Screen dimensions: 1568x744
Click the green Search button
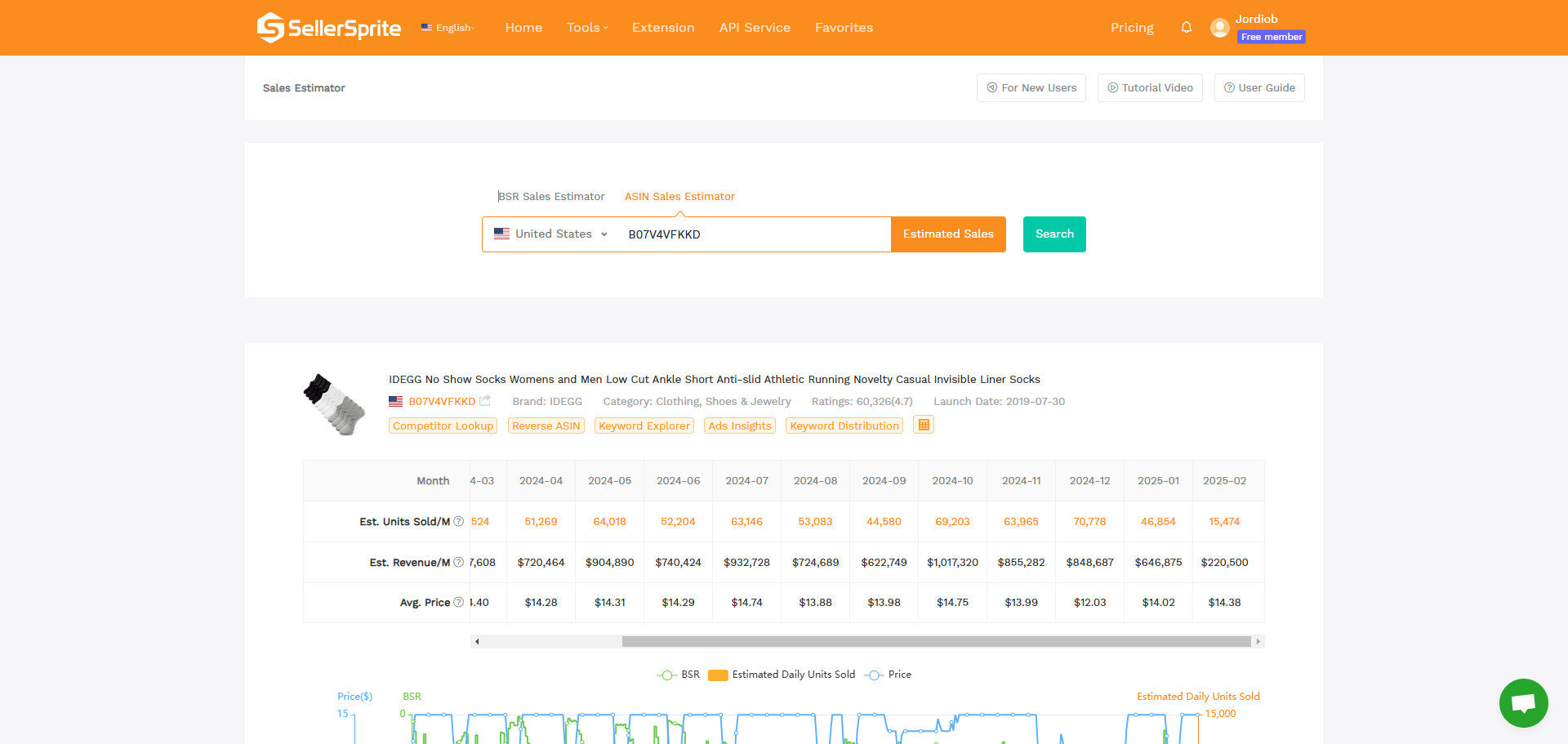click(x=1054, y=234)
